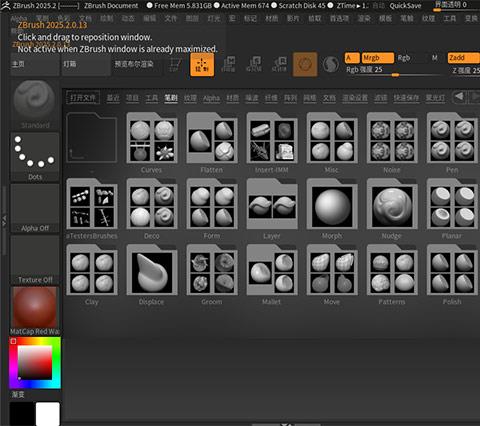Open the Misc brush folder
480x426 pixels.
pos(332,138)
